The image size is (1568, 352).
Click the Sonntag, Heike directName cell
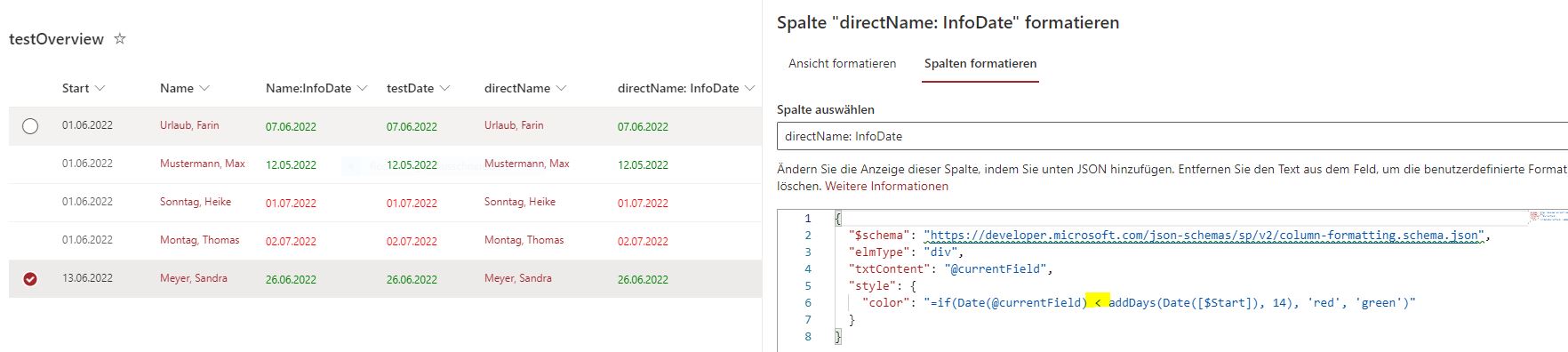[520, 202]
